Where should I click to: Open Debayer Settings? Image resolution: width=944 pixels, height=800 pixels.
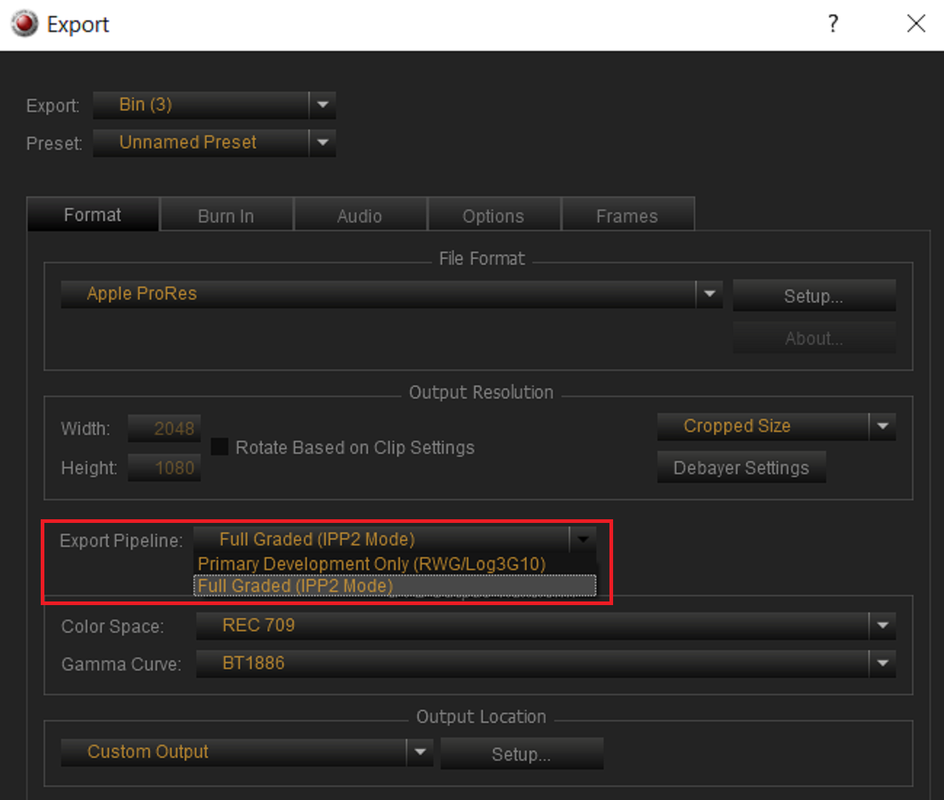coord(741,468)
